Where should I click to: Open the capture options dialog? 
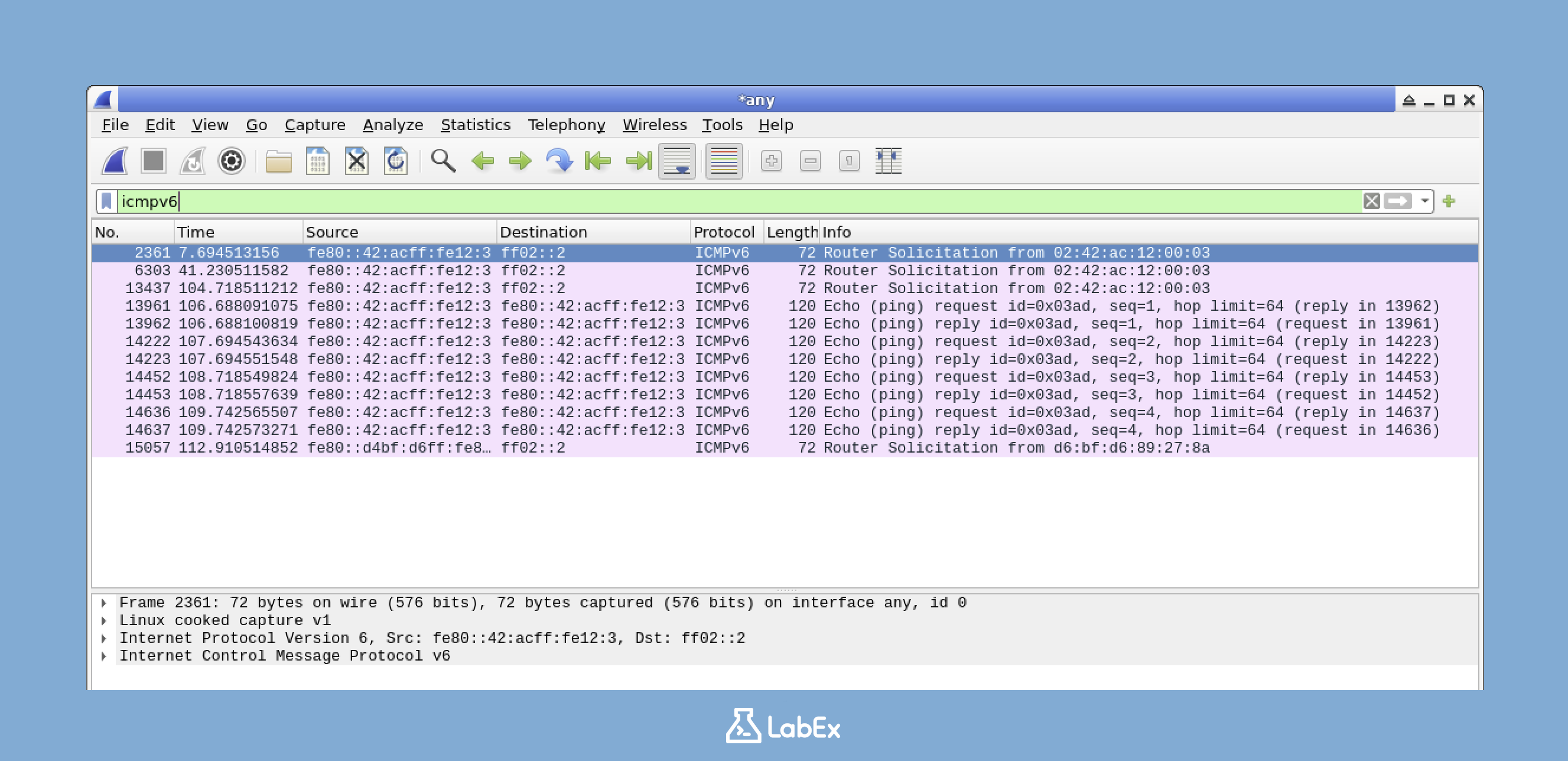click(232, 161)
